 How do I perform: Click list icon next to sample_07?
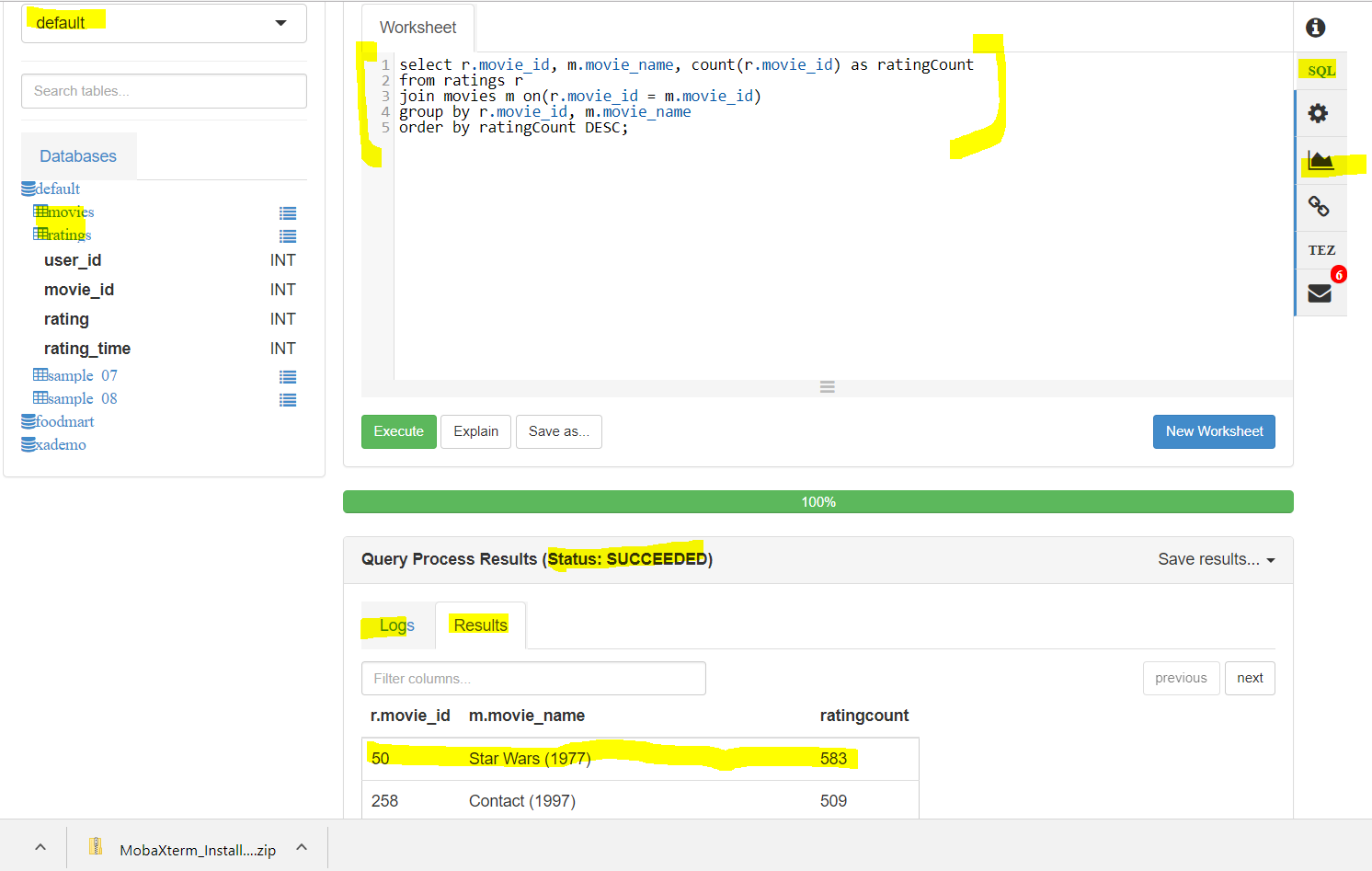(x=288, y=377)
